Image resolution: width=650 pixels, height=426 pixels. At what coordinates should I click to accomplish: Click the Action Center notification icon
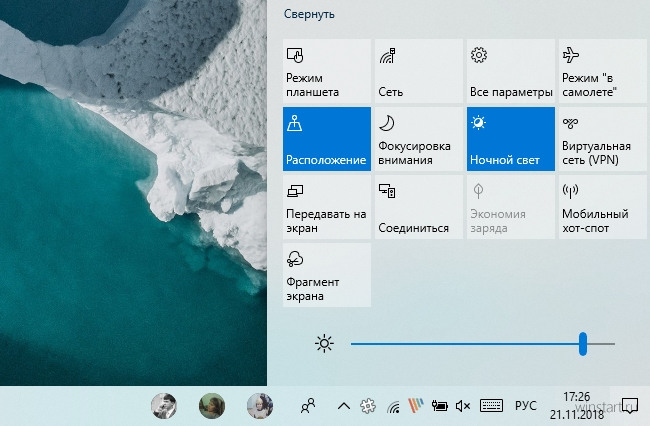coord(630,406)
